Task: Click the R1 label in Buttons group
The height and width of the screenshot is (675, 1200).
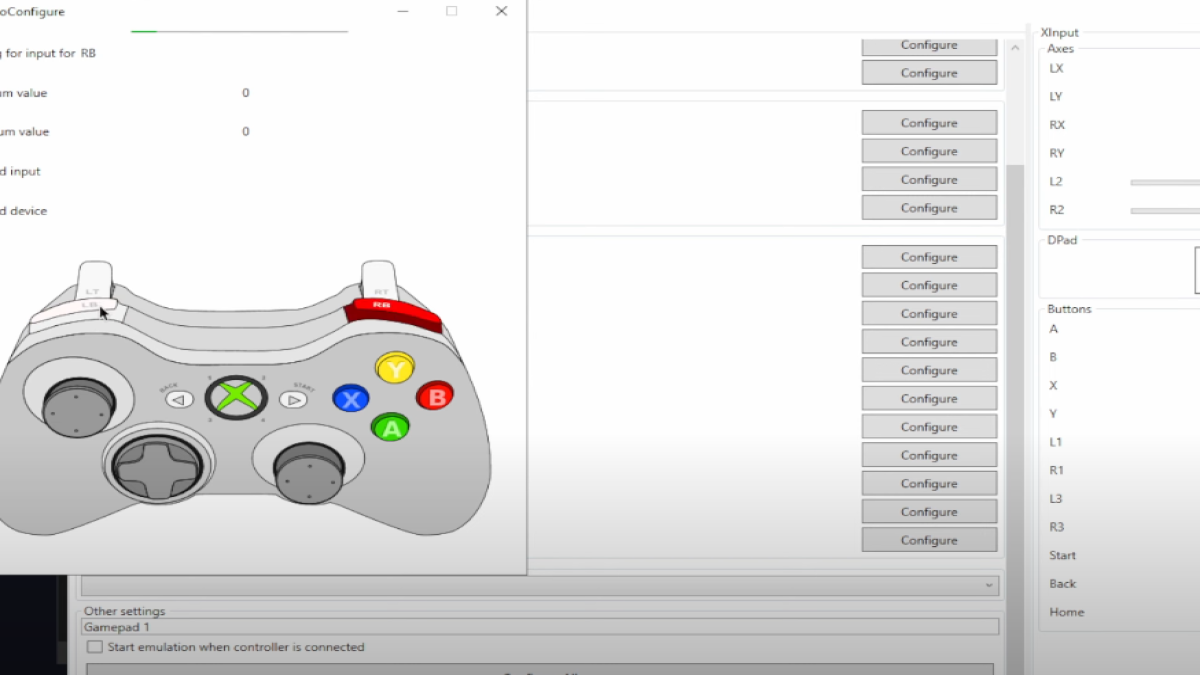Action: 1057,470
